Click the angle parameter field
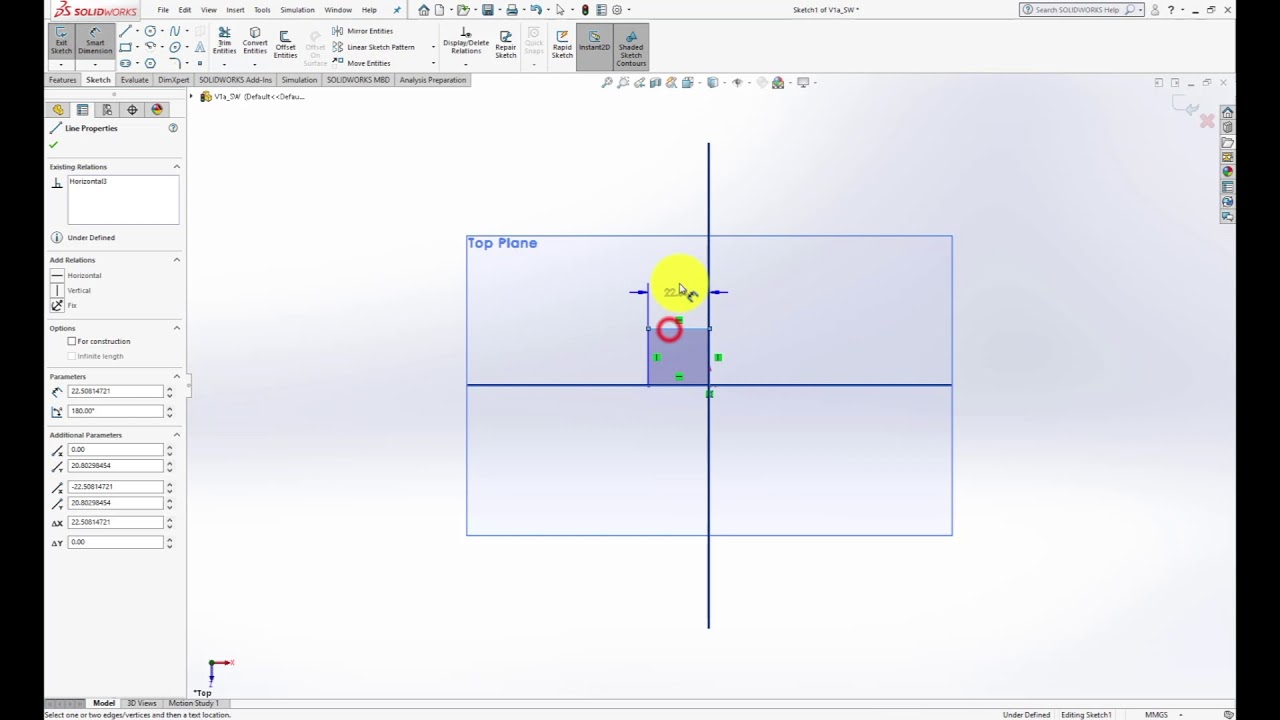This screenshot has width=1280, height=720. [x=115, y=411]
